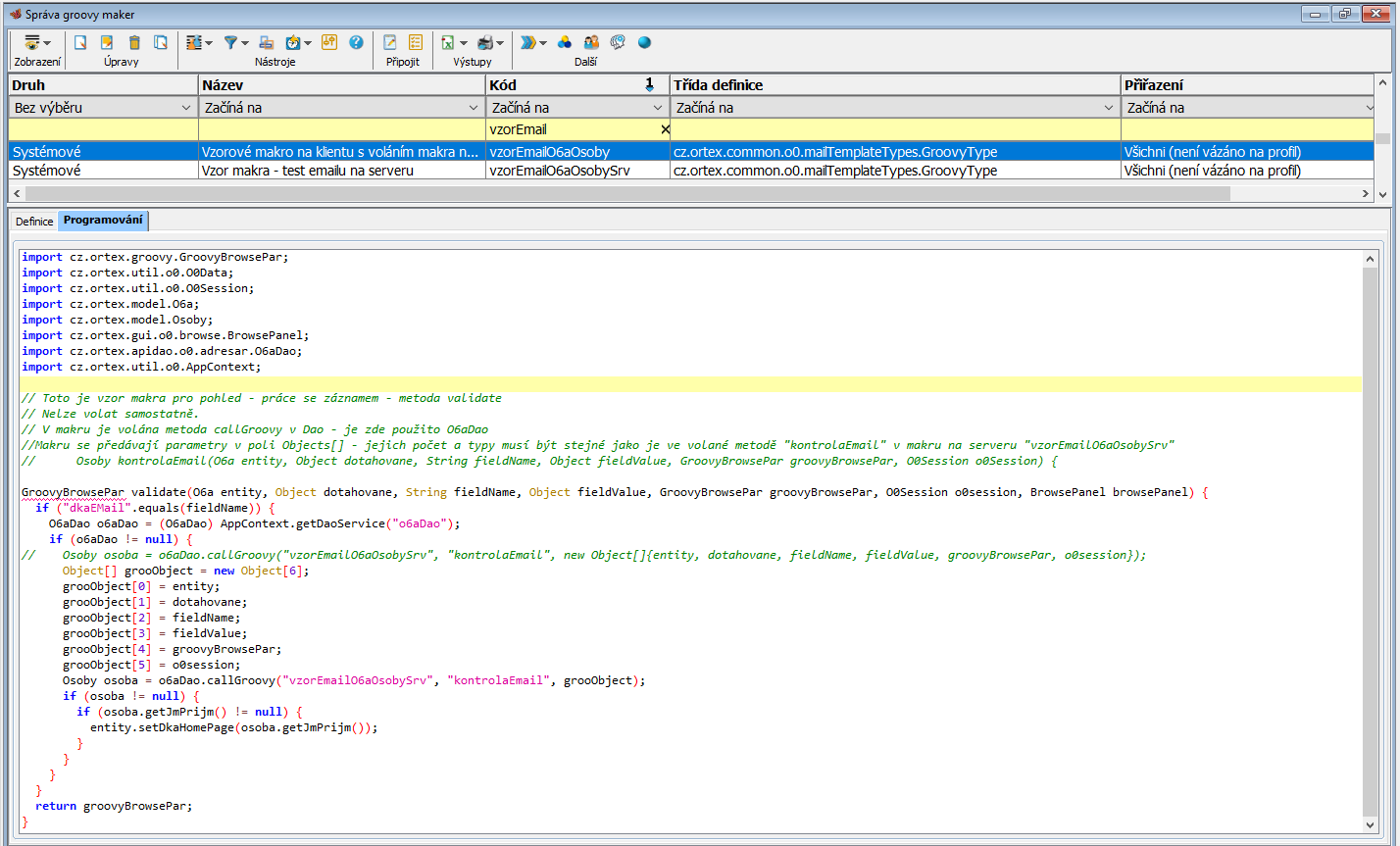Clear the vzorEmail filter with the X button

665,129
